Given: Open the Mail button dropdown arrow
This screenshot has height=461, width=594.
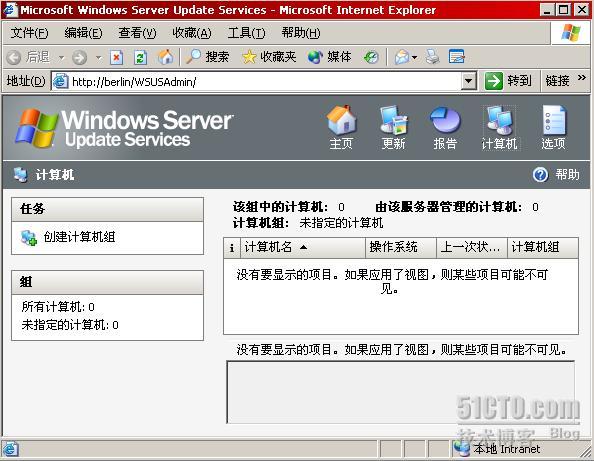Looking at the screenshot, I should (x=414, y=58).
